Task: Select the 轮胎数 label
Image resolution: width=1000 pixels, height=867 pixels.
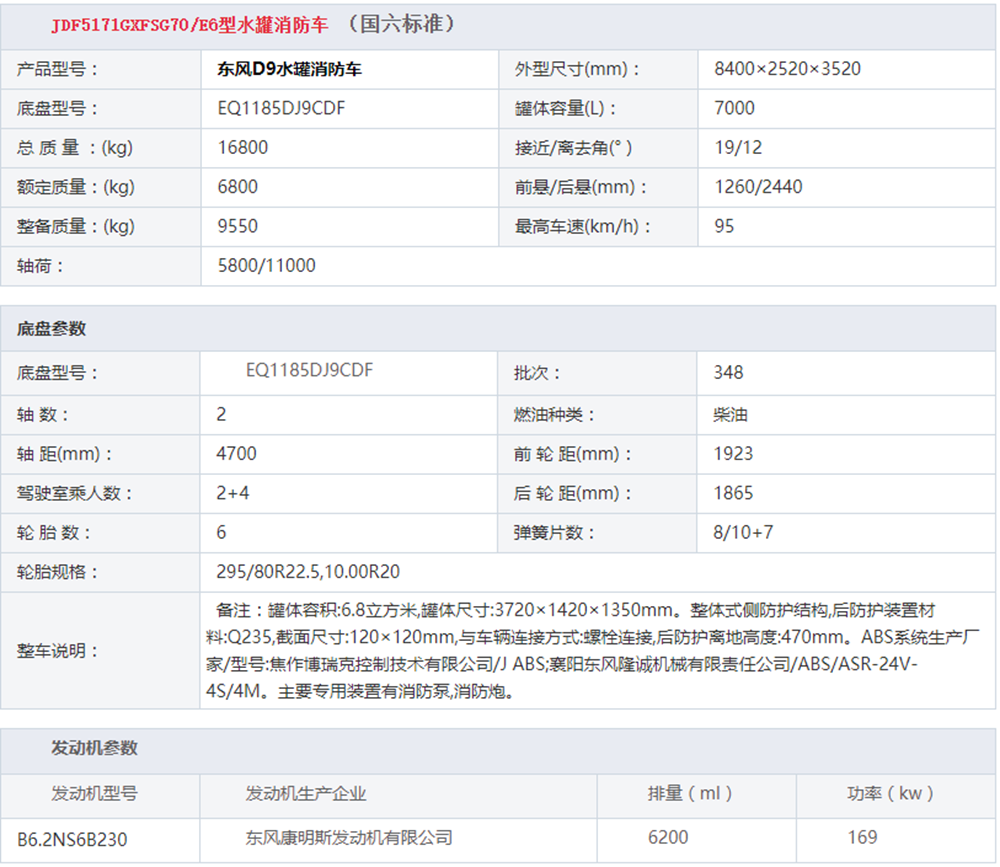Action: 54,533
